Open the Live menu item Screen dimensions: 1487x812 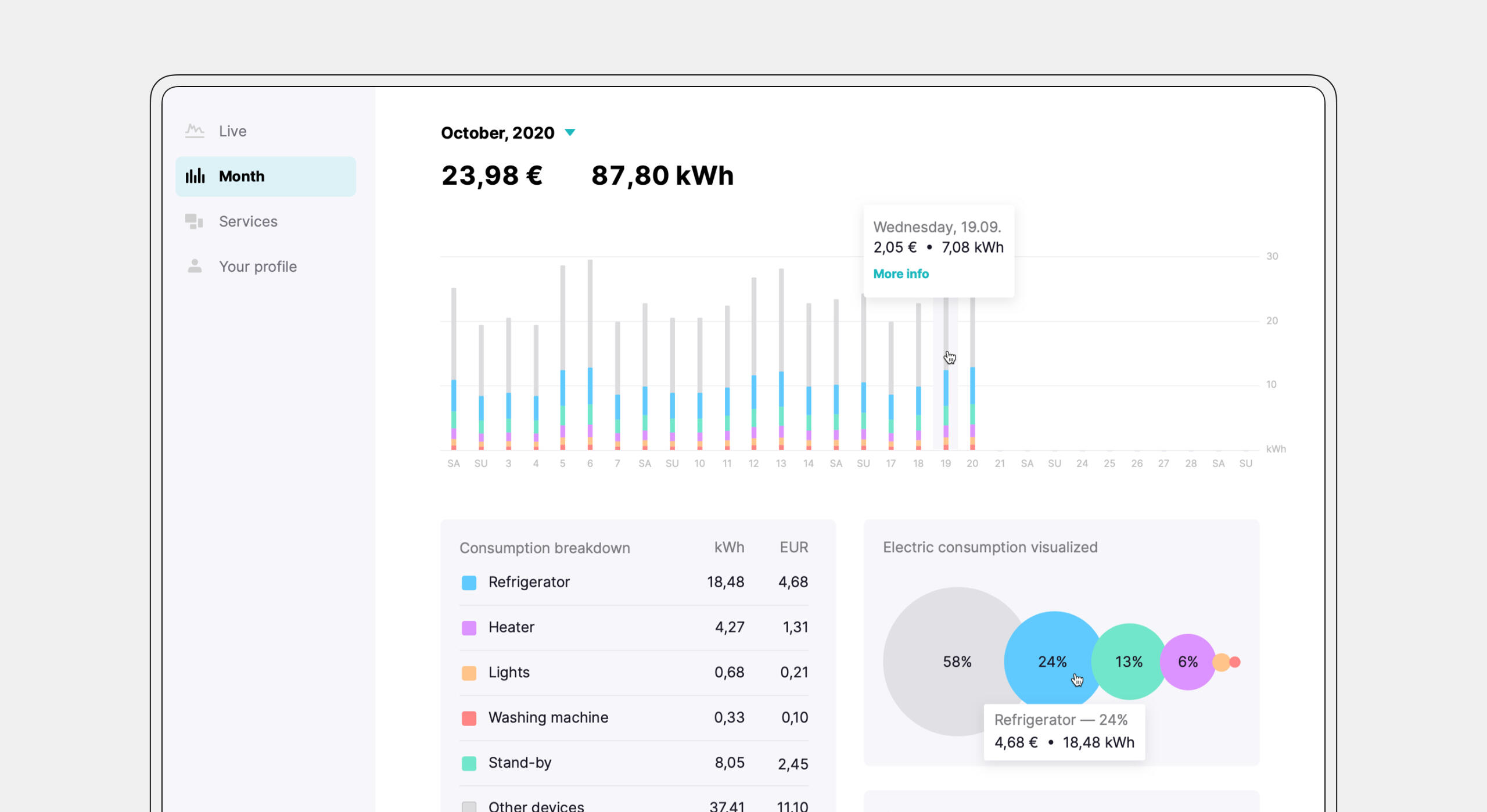pos(232,131)
